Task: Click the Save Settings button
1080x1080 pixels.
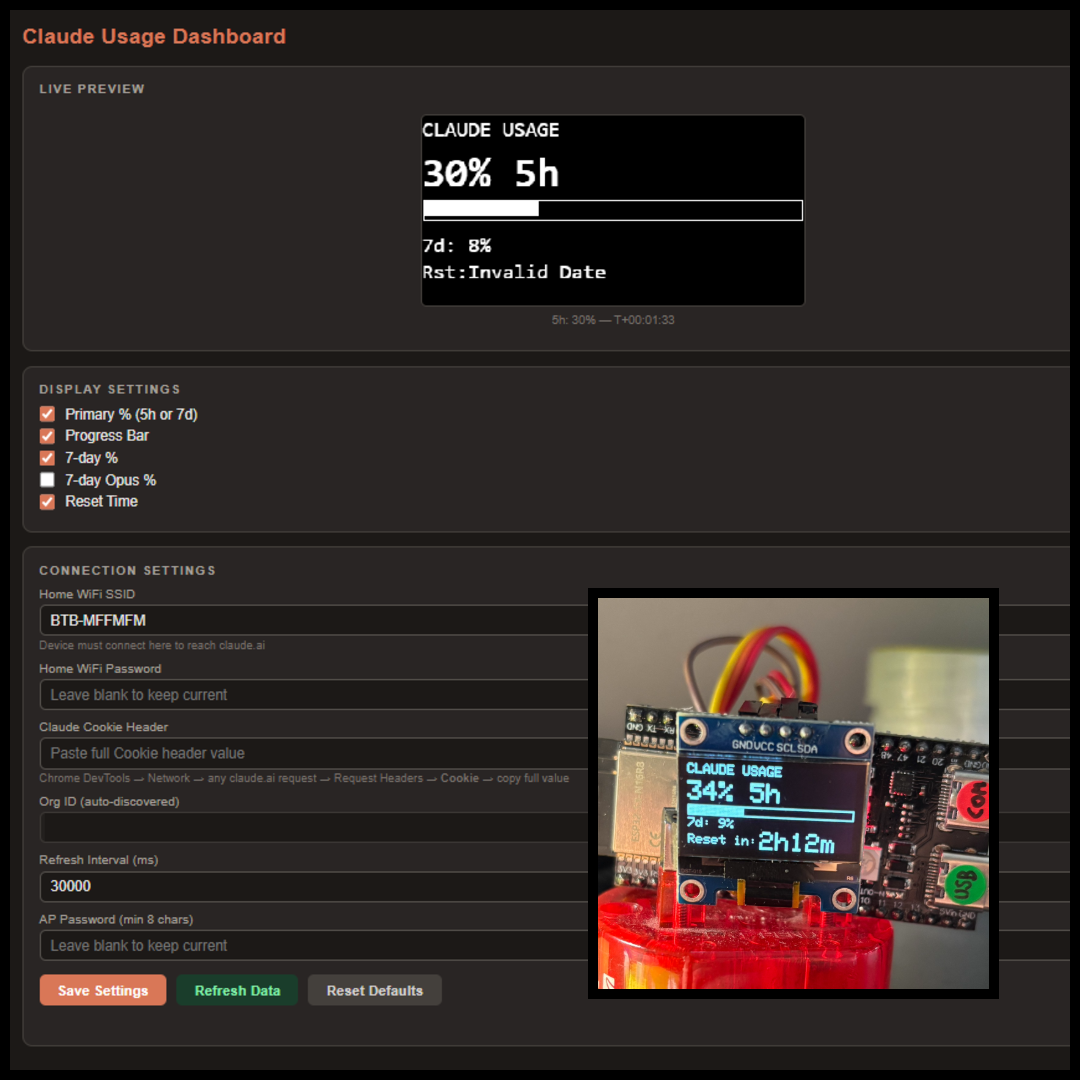Action: point(103,990)
